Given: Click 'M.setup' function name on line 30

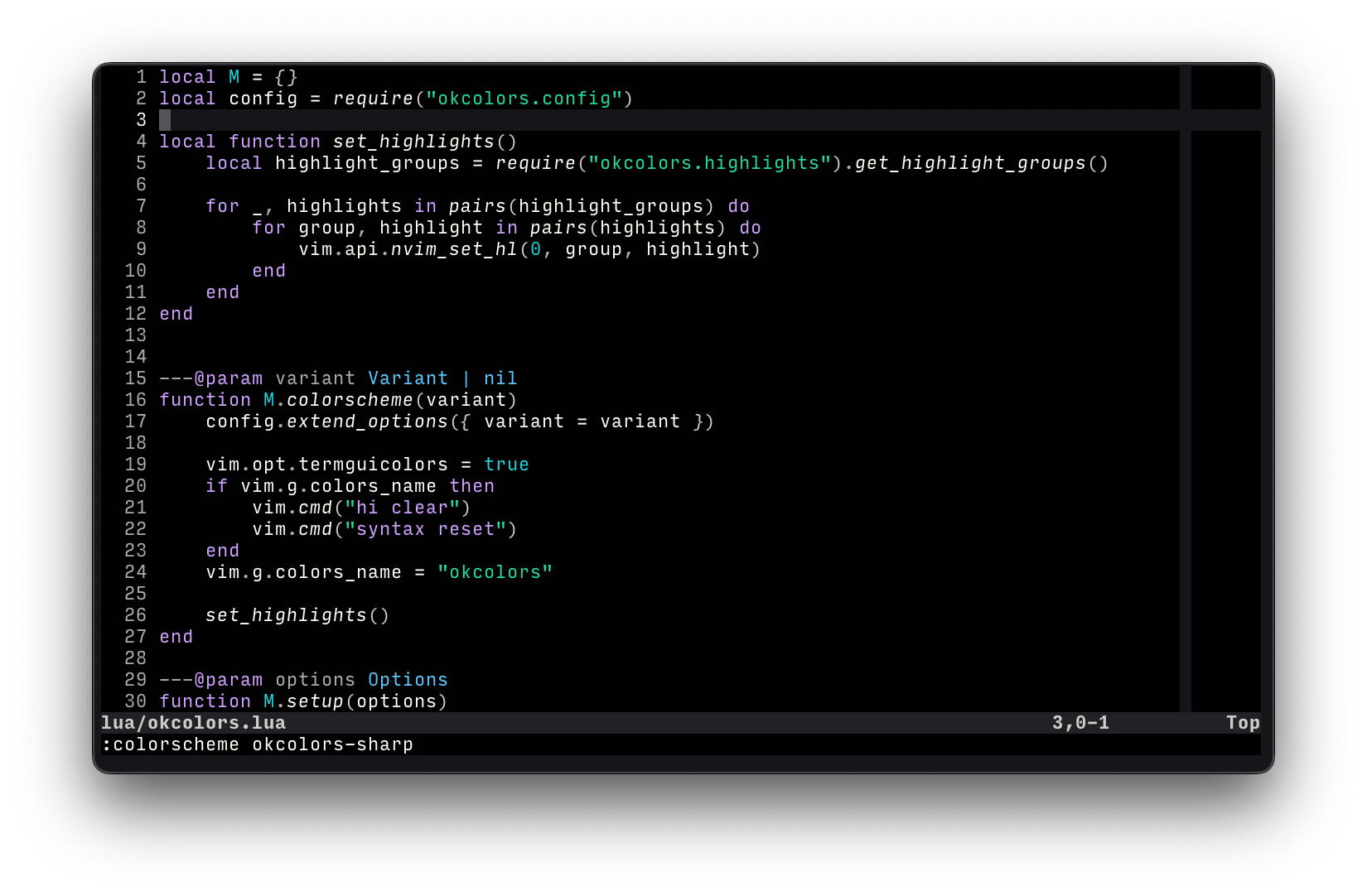Looking at the screenshot, I should click(303, 701).
